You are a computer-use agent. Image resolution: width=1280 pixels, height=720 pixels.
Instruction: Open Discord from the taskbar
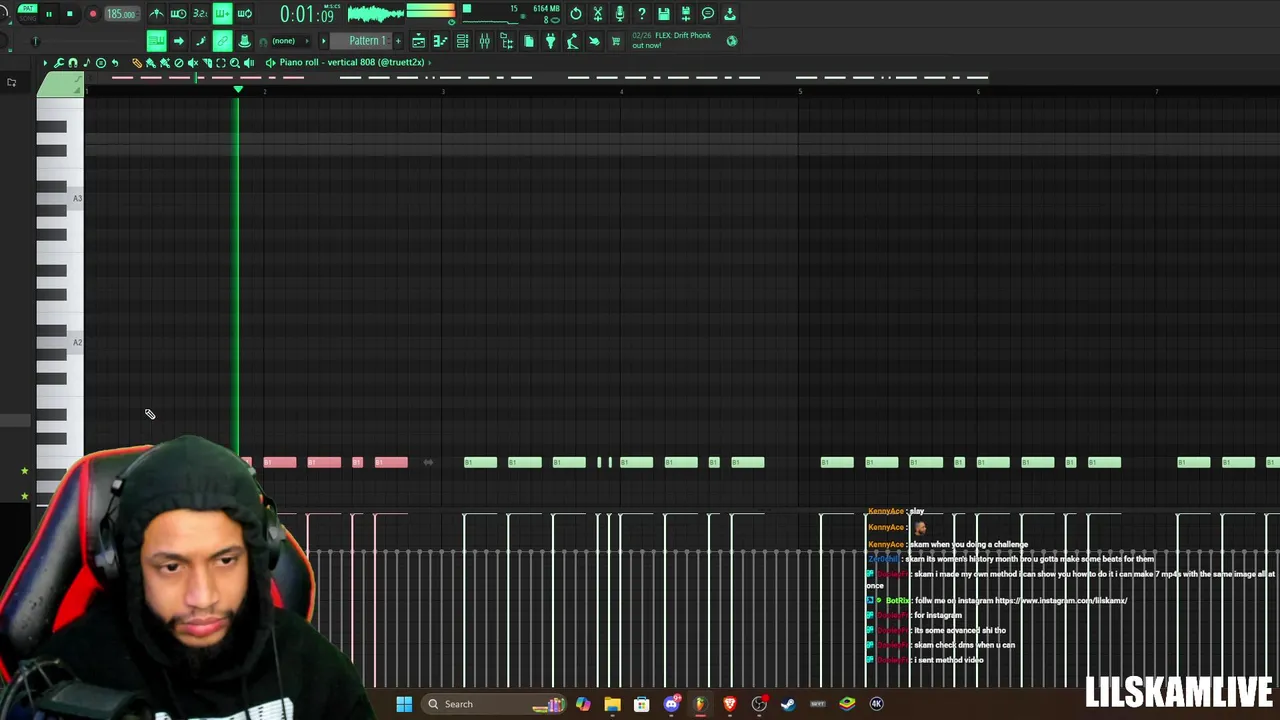pyautogui.click(x=671, y=704)
